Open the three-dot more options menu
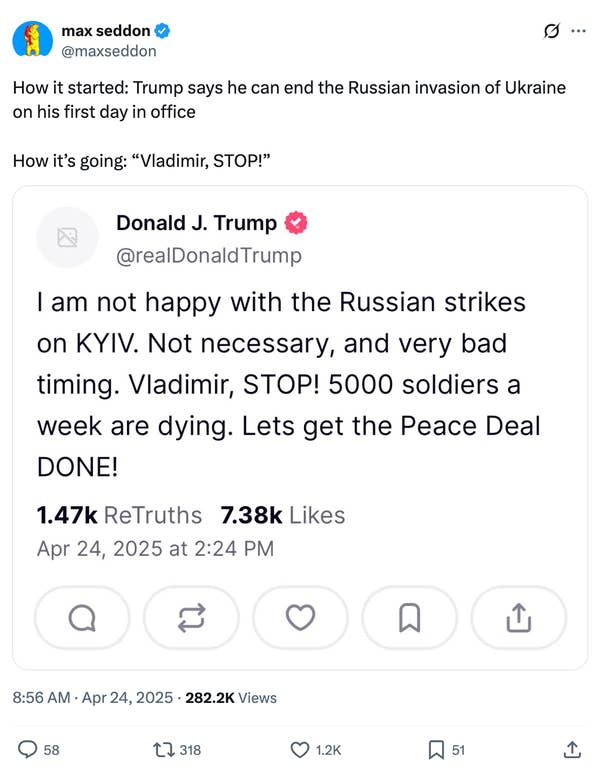Image resolution: width=600 pixels, height=770 pixels. [x=577, y=31]
